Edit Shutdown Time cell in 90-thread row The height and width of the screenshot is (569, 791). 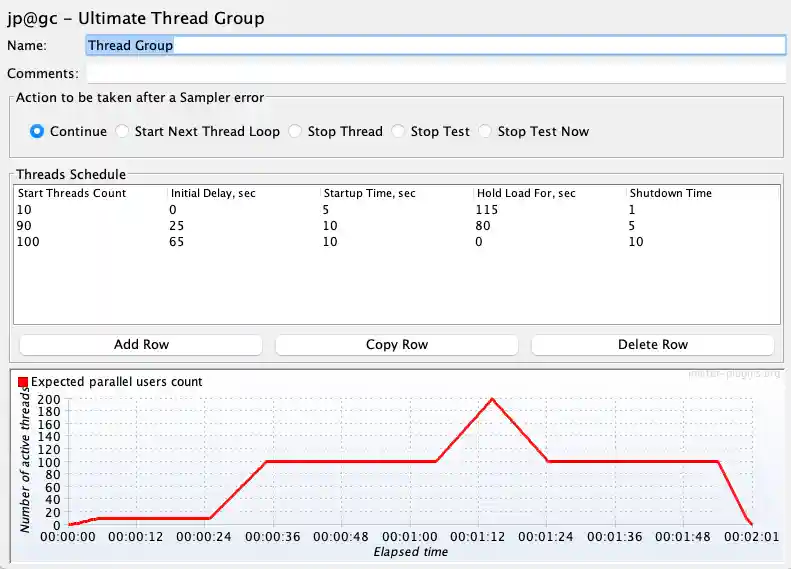[x=703, y=225]
